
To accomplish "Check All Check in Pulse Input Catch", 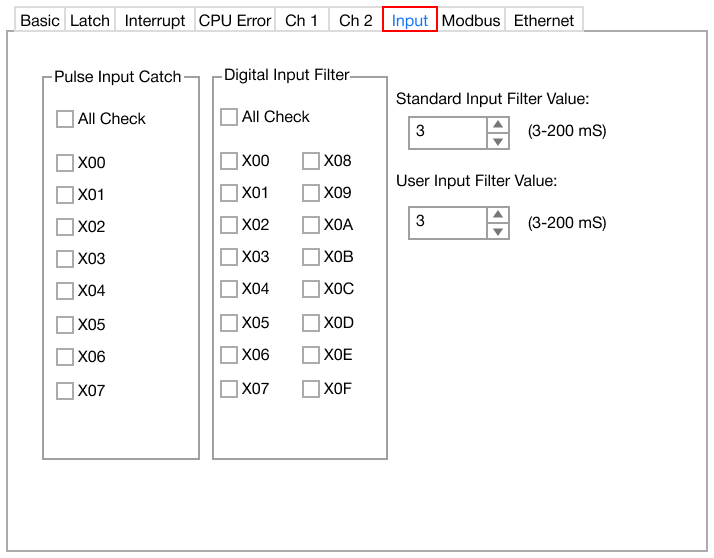I will [x=65, y=119].
